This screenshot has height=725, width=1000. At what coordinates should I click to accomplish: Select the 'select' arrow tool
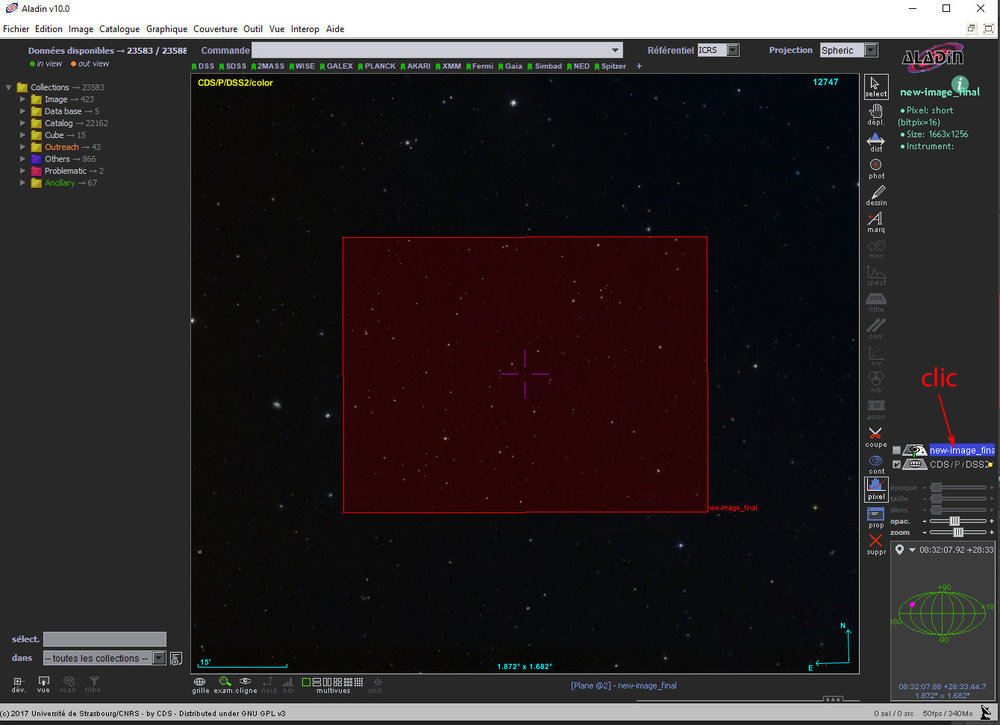tap(876, 87)
